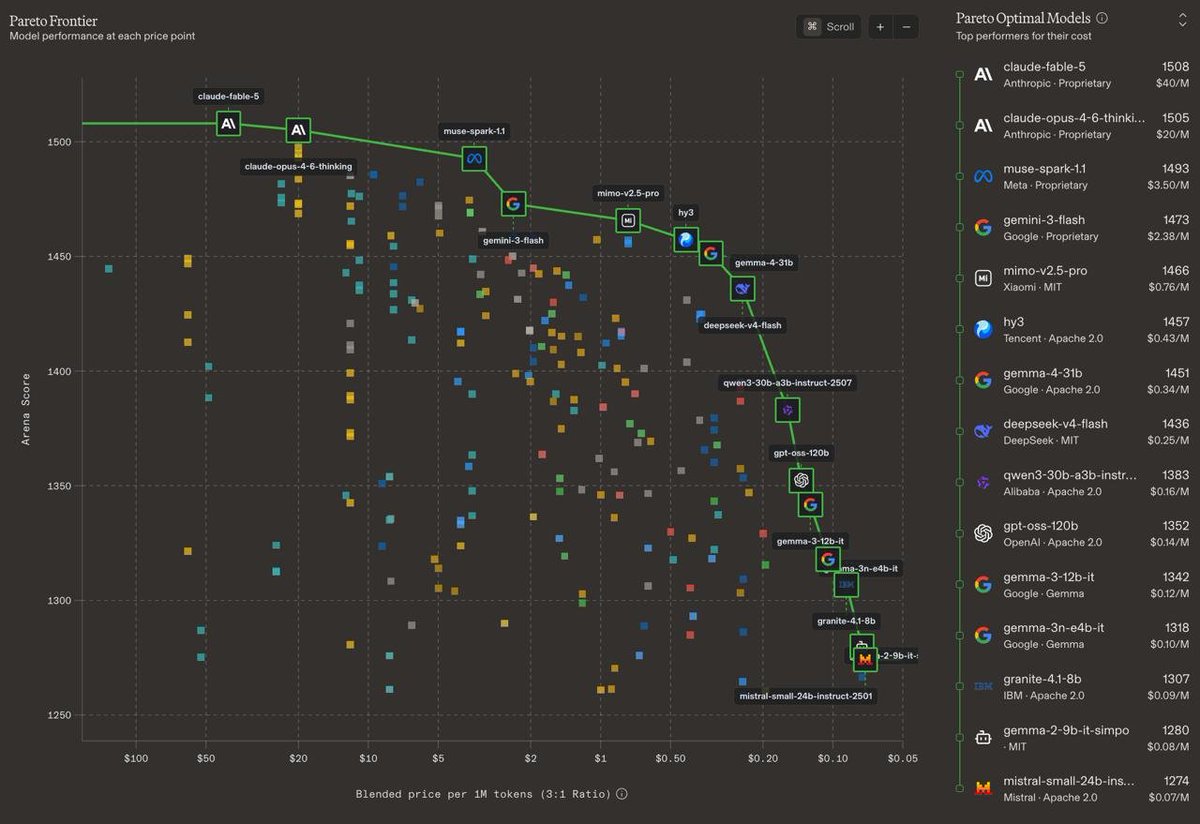Click the Alibaba Qwen logo in the sidebar list
The width and height of the screenshot is (1200, 824).
[983, 482]
